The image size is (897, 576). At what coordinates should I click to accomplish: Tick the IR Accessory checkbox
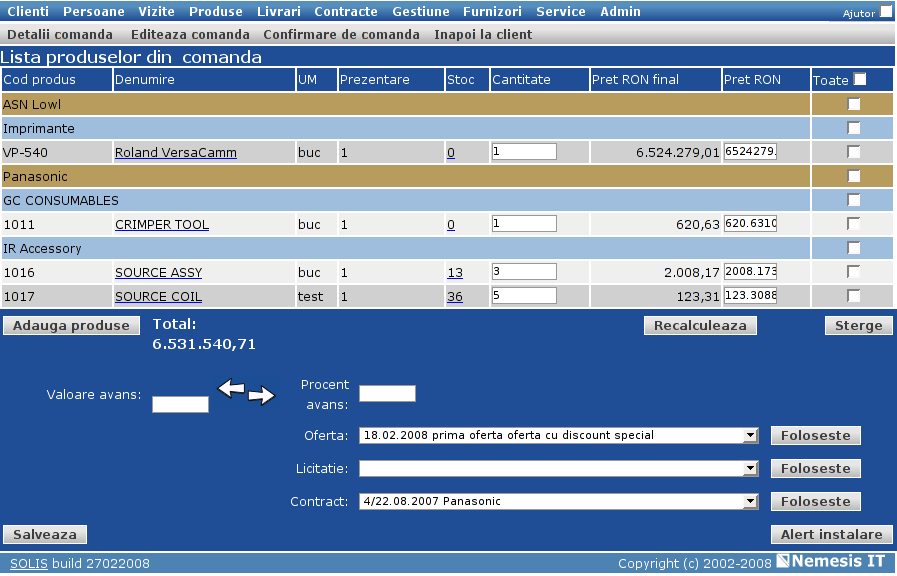click(x=854, y=248)
